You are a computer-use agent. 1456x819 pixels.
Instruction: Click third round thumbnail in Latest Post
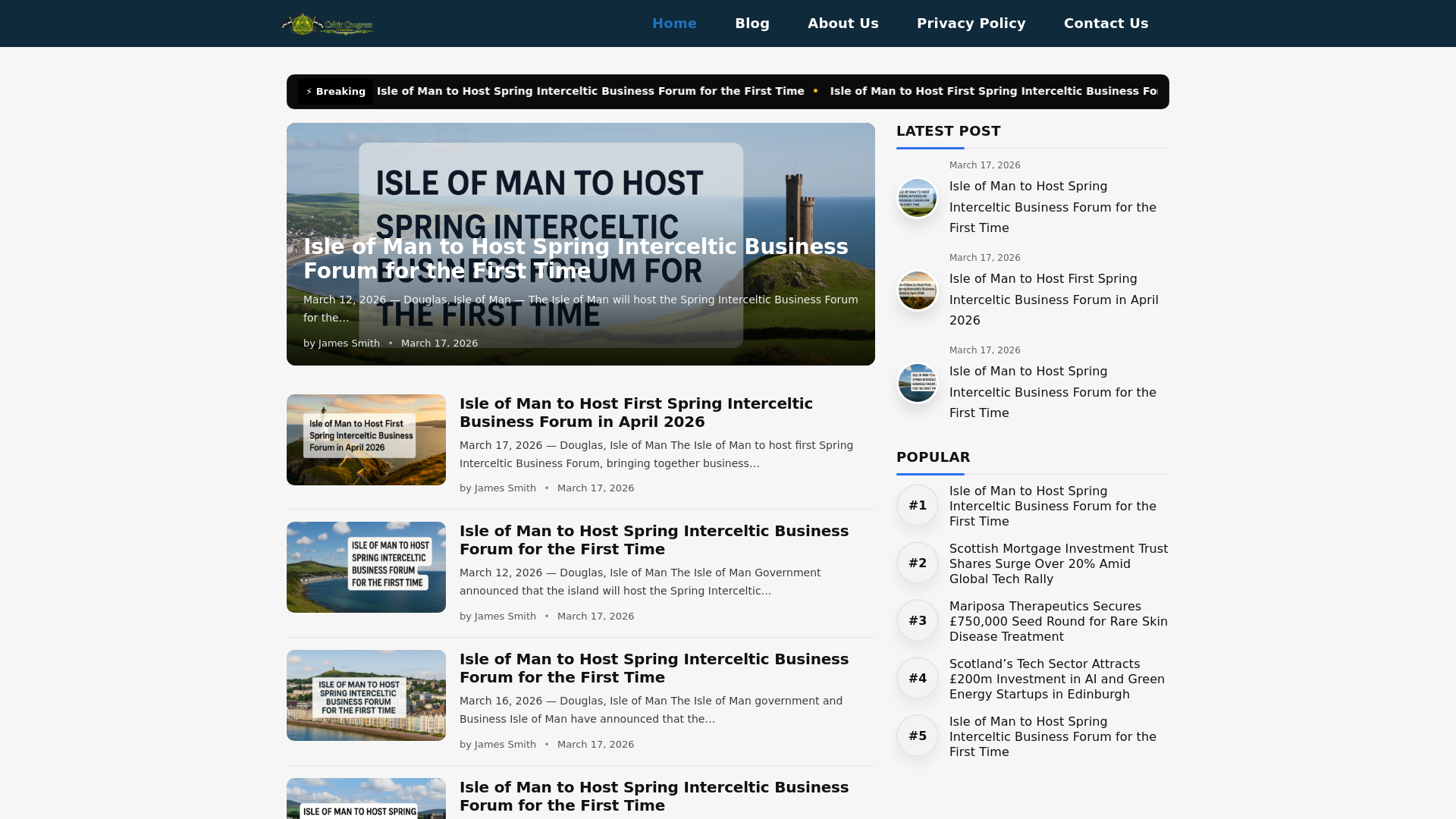tap(918, 383)
